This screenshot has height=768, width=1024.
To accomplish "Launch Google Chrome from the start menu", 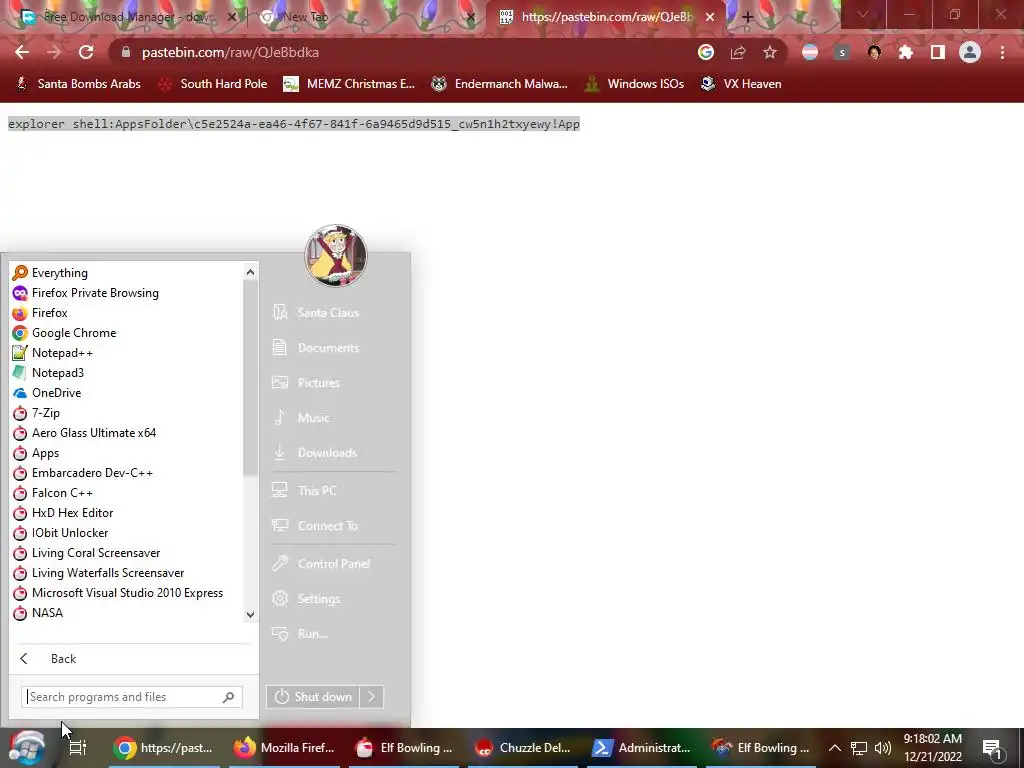I will click(127, 333).
